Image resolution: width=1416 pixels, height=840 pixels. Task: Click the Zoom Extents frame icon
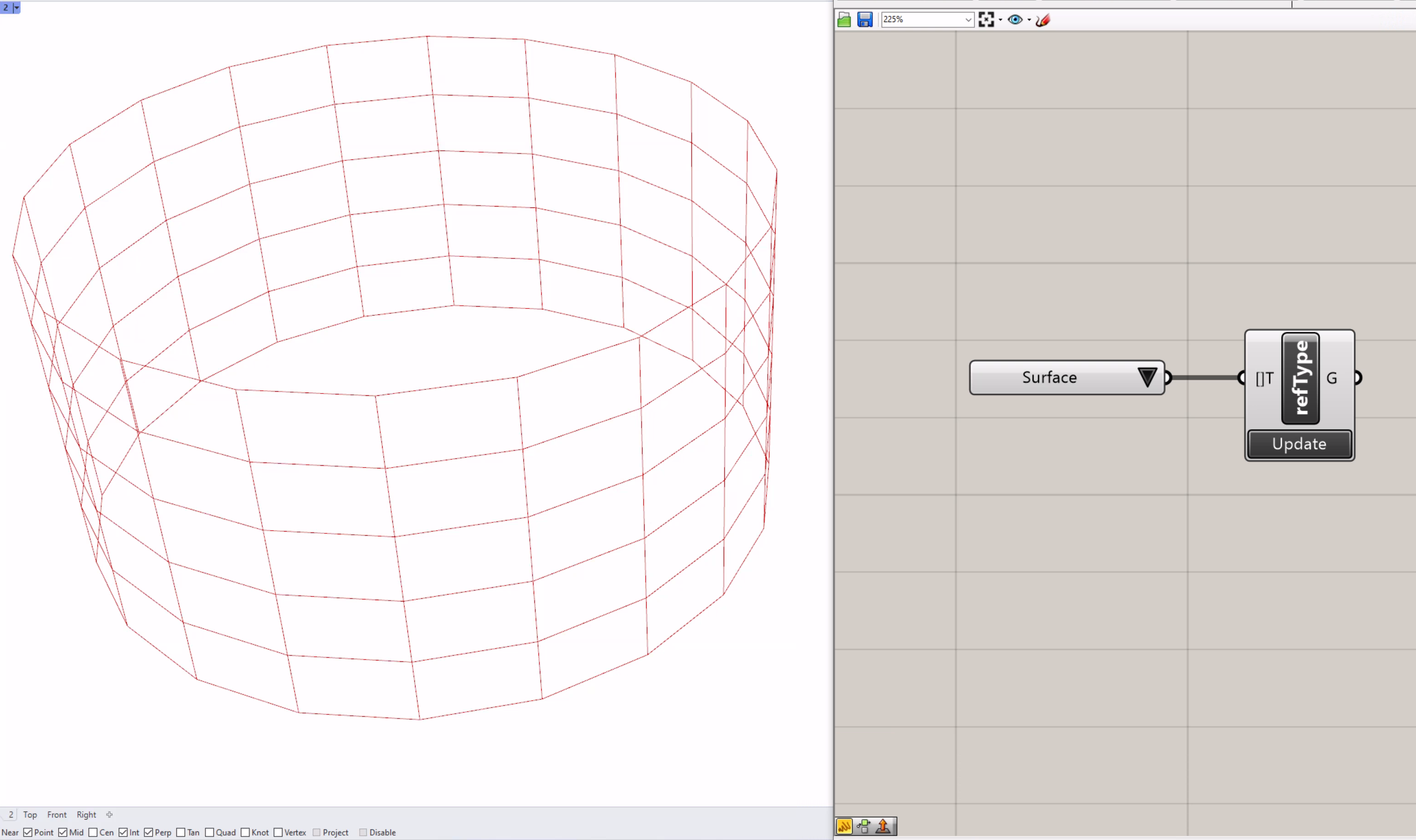(x=986, y=20)
